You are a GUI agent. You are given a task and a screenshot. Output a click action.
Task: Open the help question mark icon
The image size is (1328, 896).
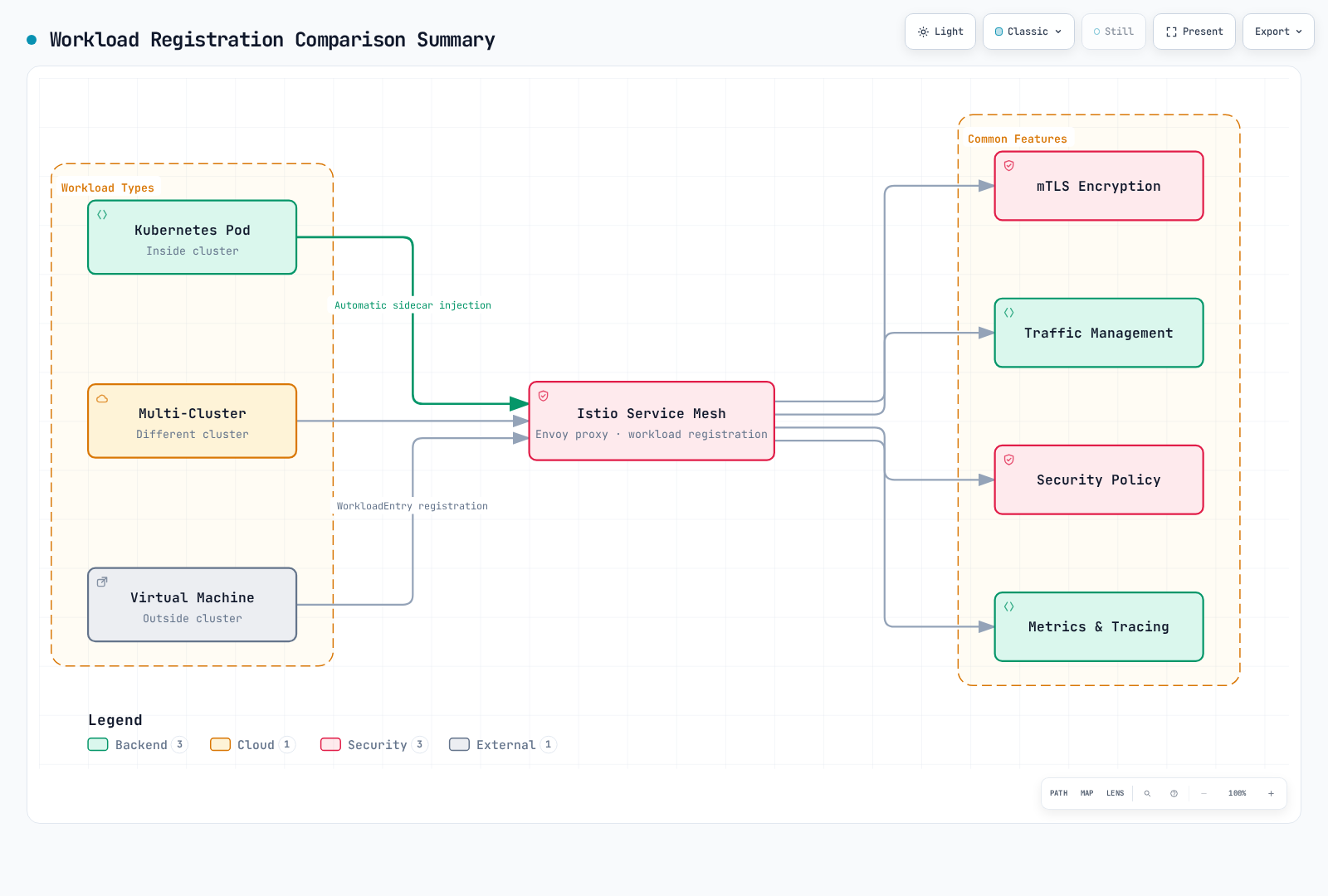pos(1174,793)
